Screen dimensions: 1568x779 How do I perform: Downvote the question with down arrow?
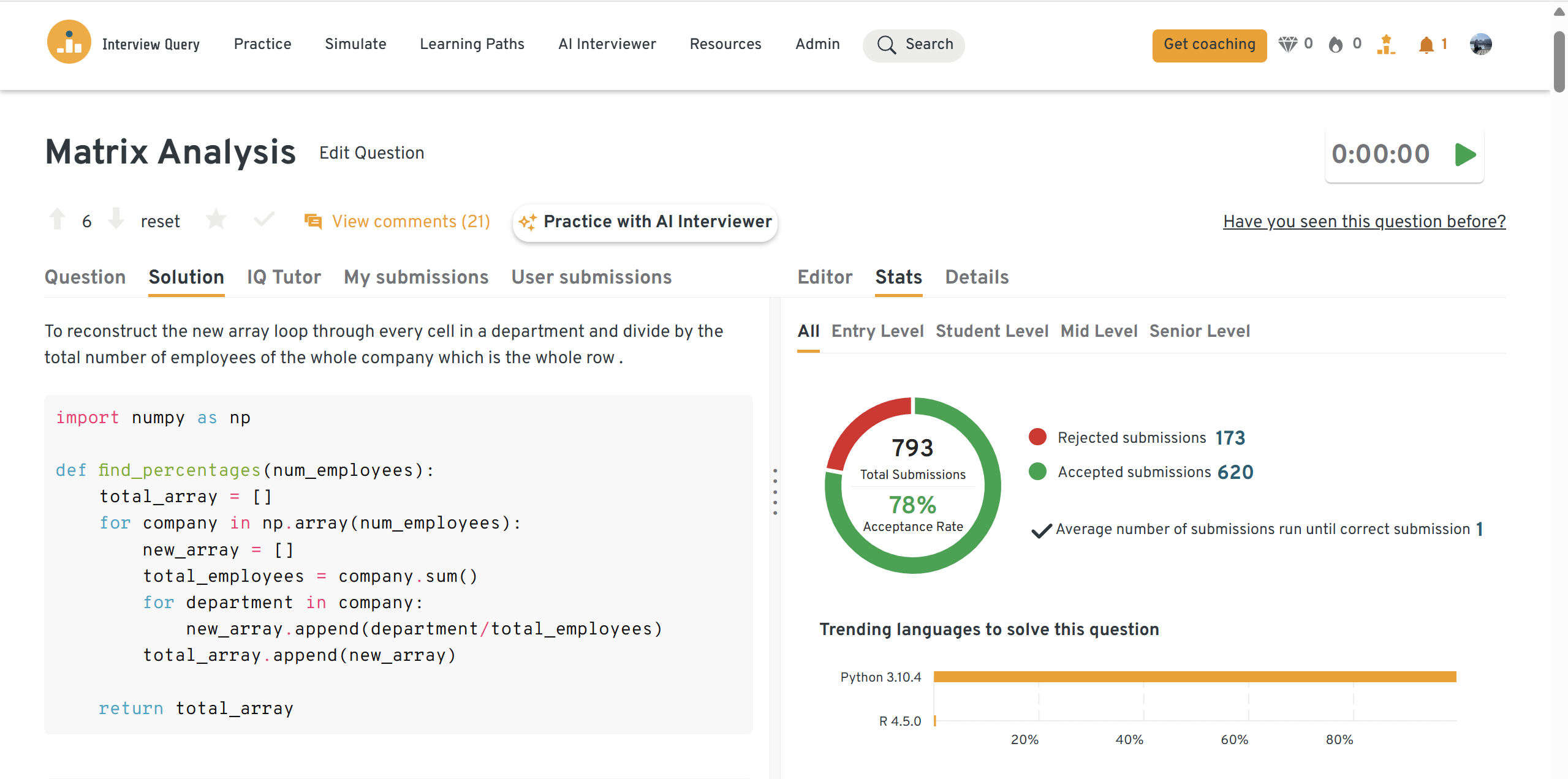[116, 219]
